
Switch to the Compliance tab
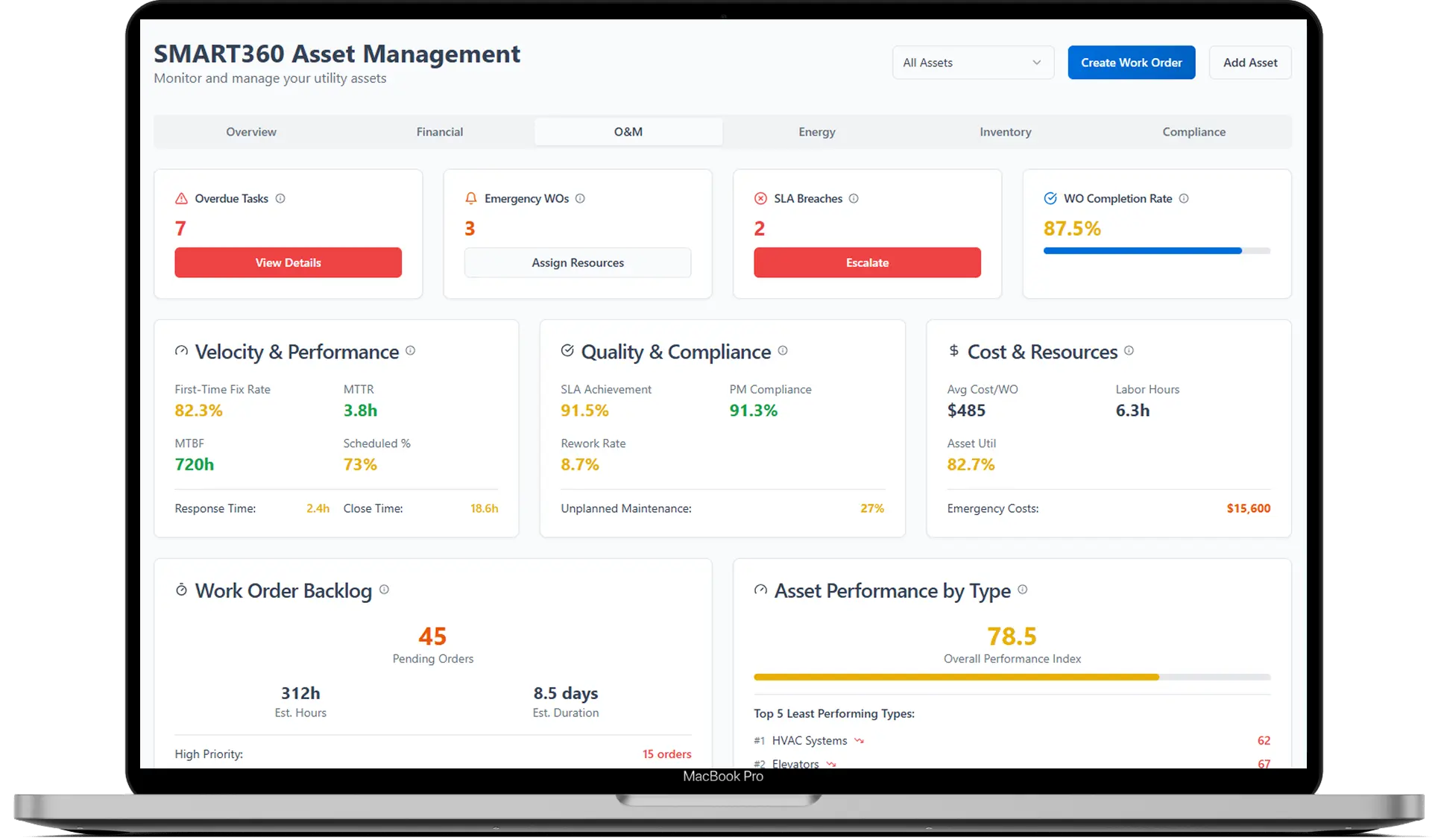(1193, 131)
